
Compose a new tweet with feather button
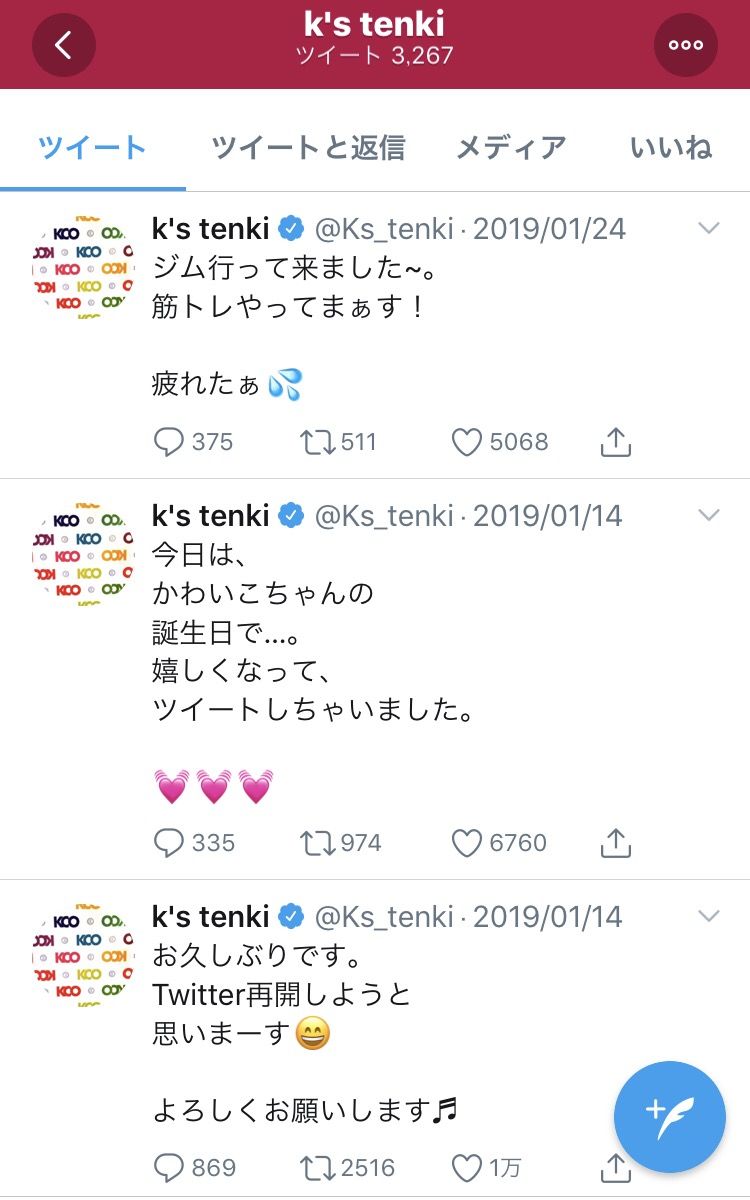point(669,1116)
